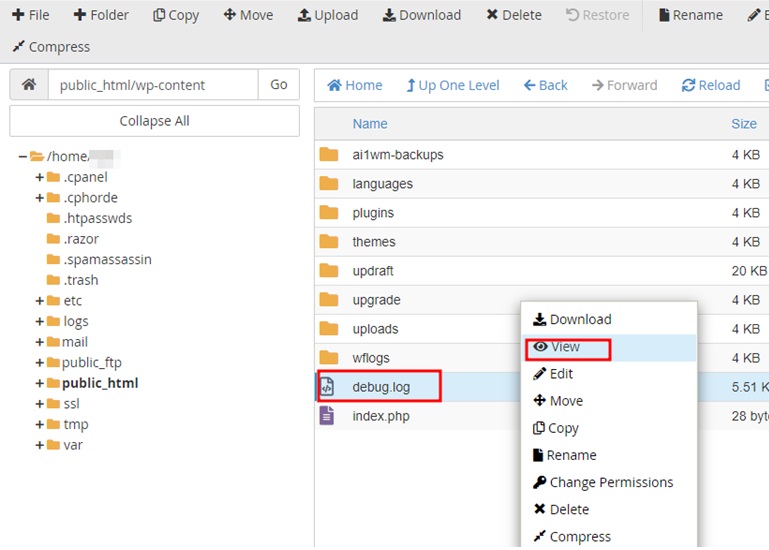The height and width of the screenshot is (550, 769).
Task: Reload the file listing
Action: click(x=711, y=85)
